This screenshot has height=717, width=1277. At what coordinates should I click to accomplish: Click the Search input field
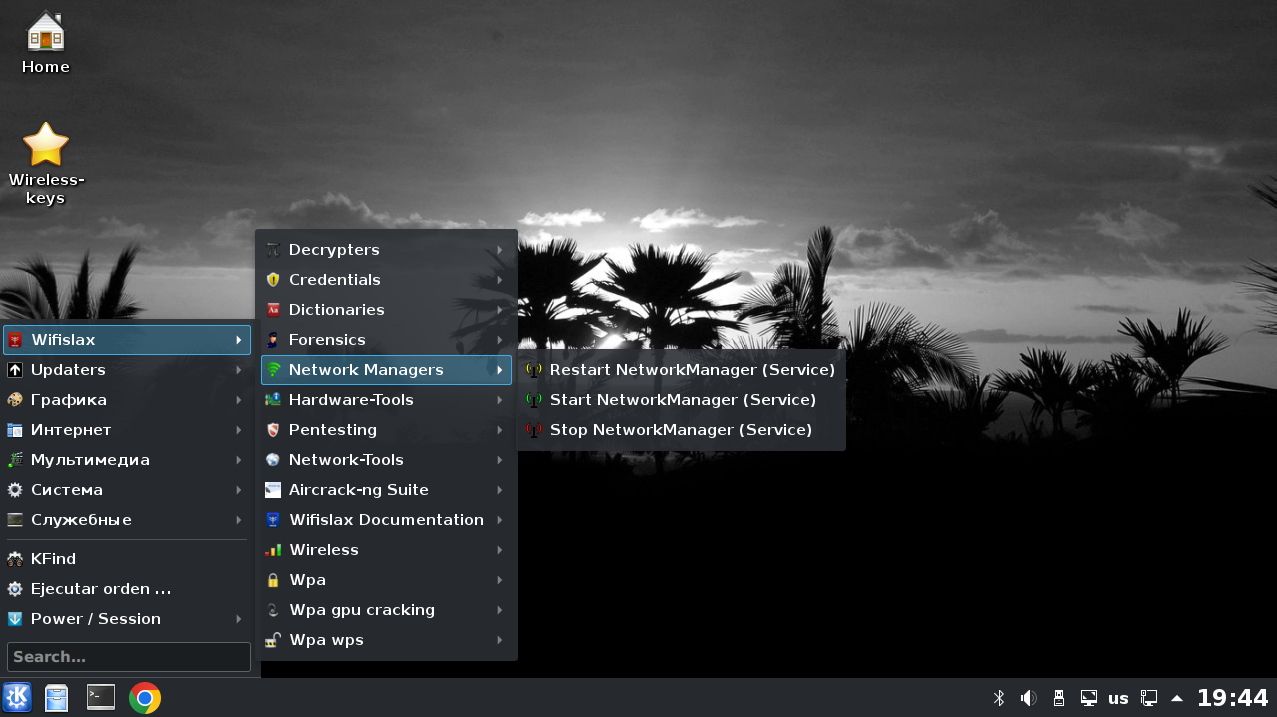click(x=129, y=657)
